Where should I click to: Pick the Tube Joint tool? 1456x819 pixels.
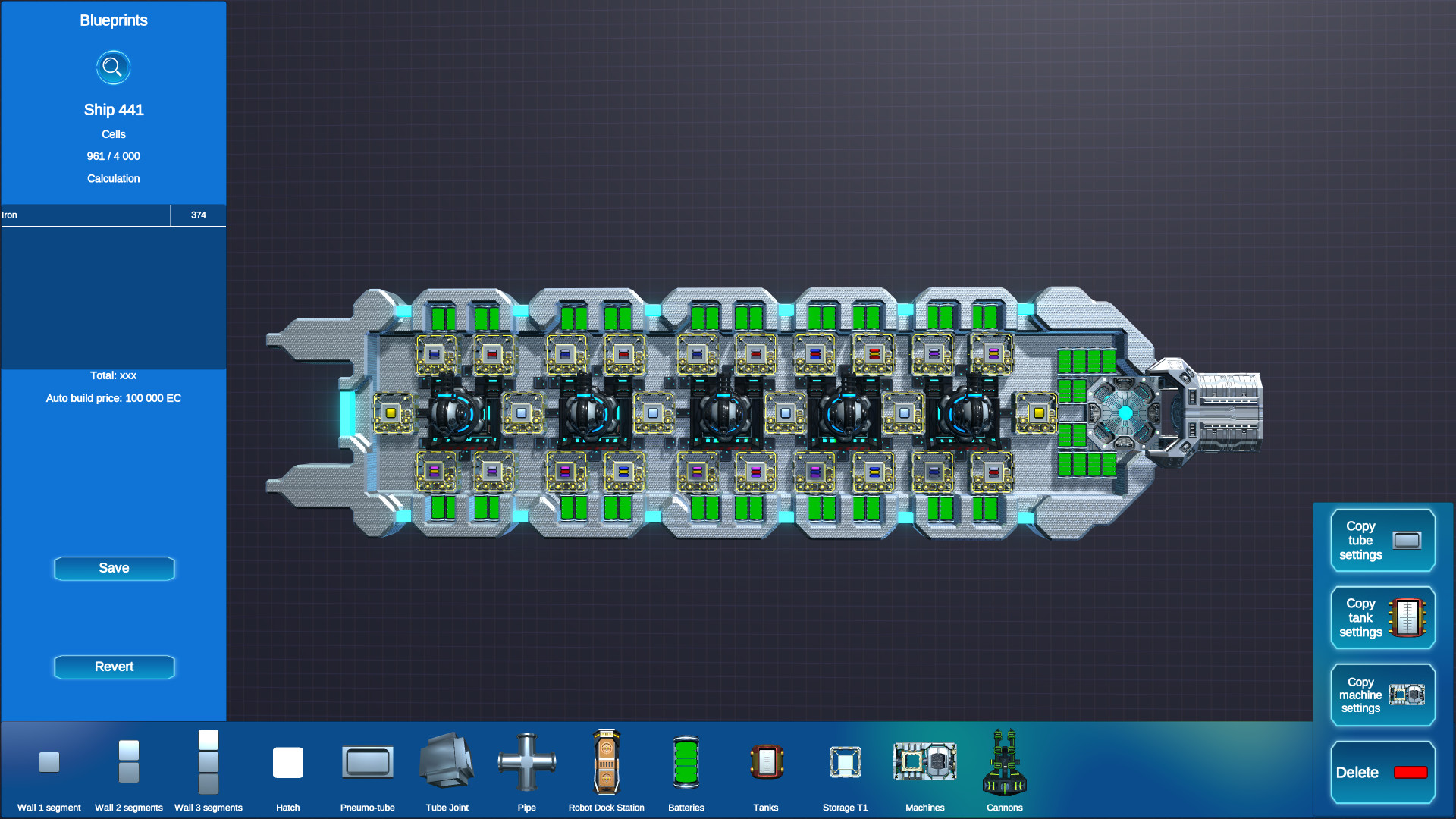click(447, 762)
